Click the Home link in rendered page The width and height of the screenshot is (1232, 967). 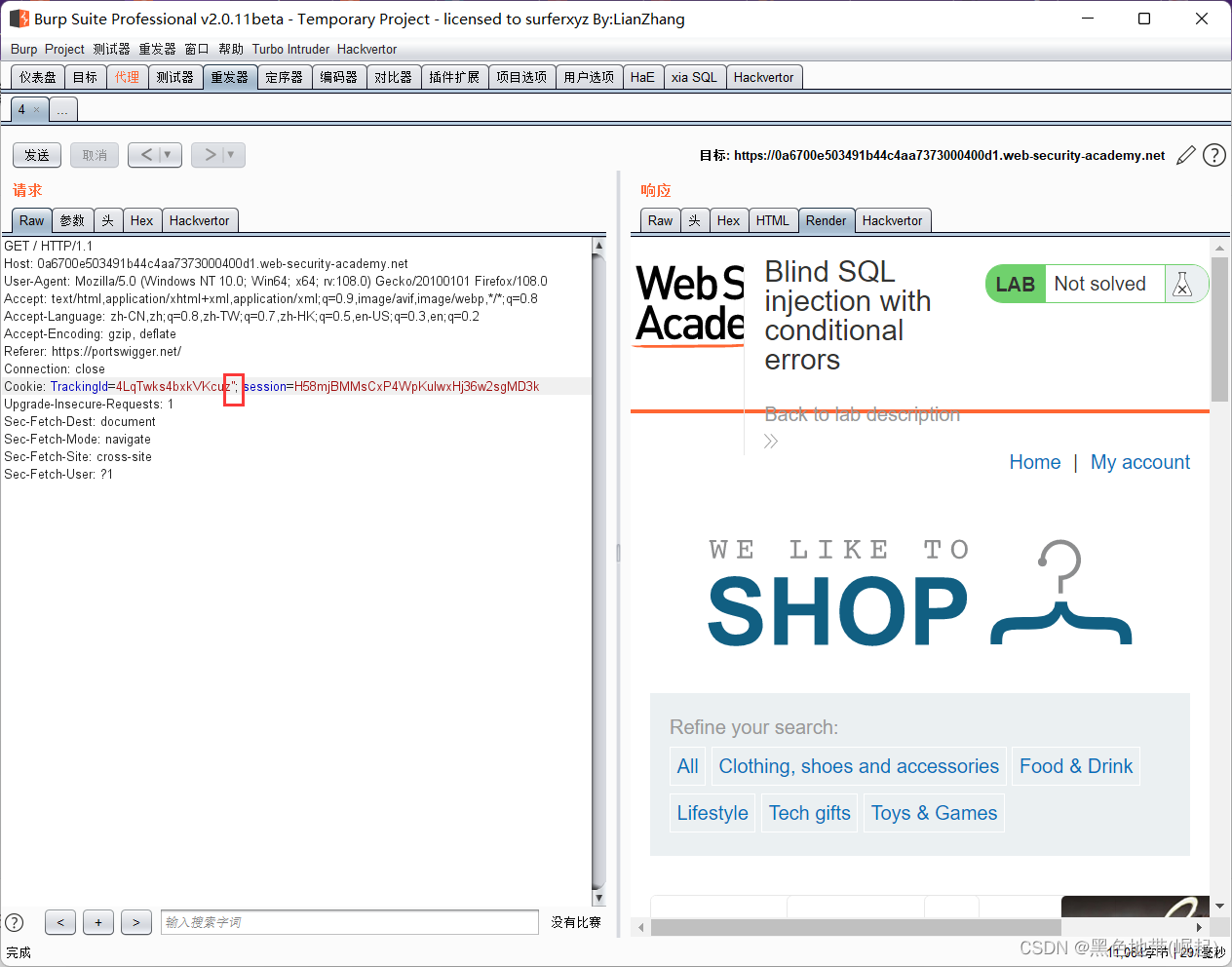(1035, 462)
